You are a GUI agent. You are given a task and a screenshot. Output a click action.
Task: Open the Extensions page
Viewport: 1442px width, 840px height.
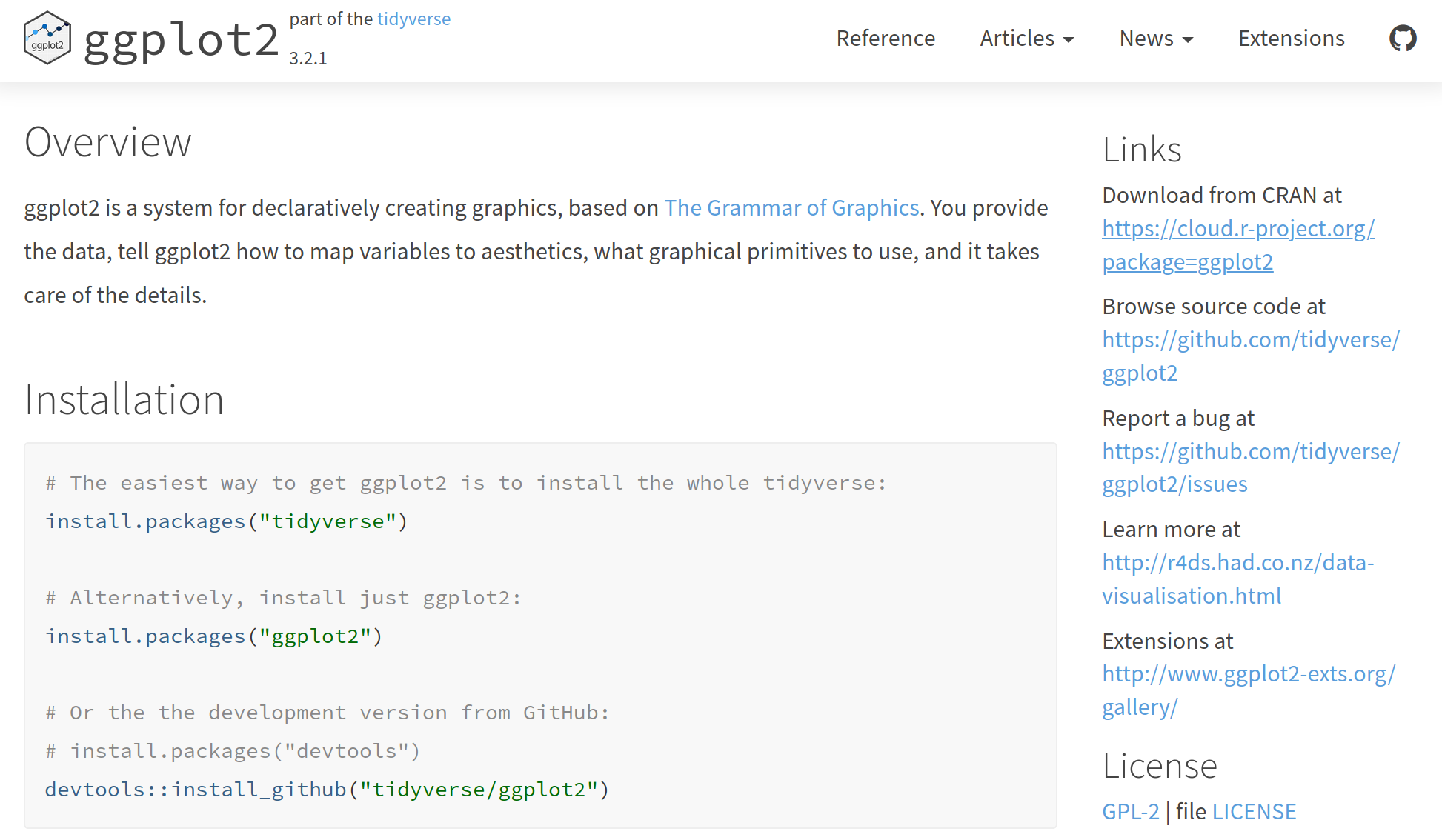(1291, 38)
